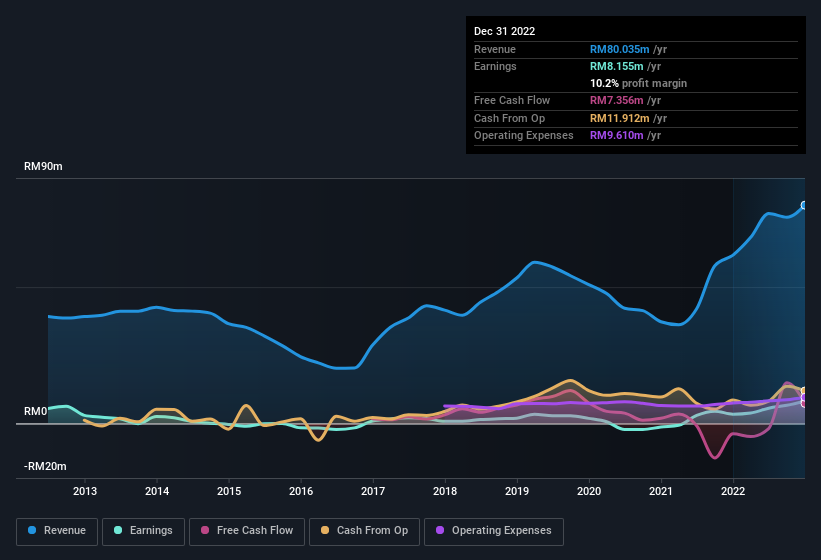Select the RM0 axis label

coord(35,412)
